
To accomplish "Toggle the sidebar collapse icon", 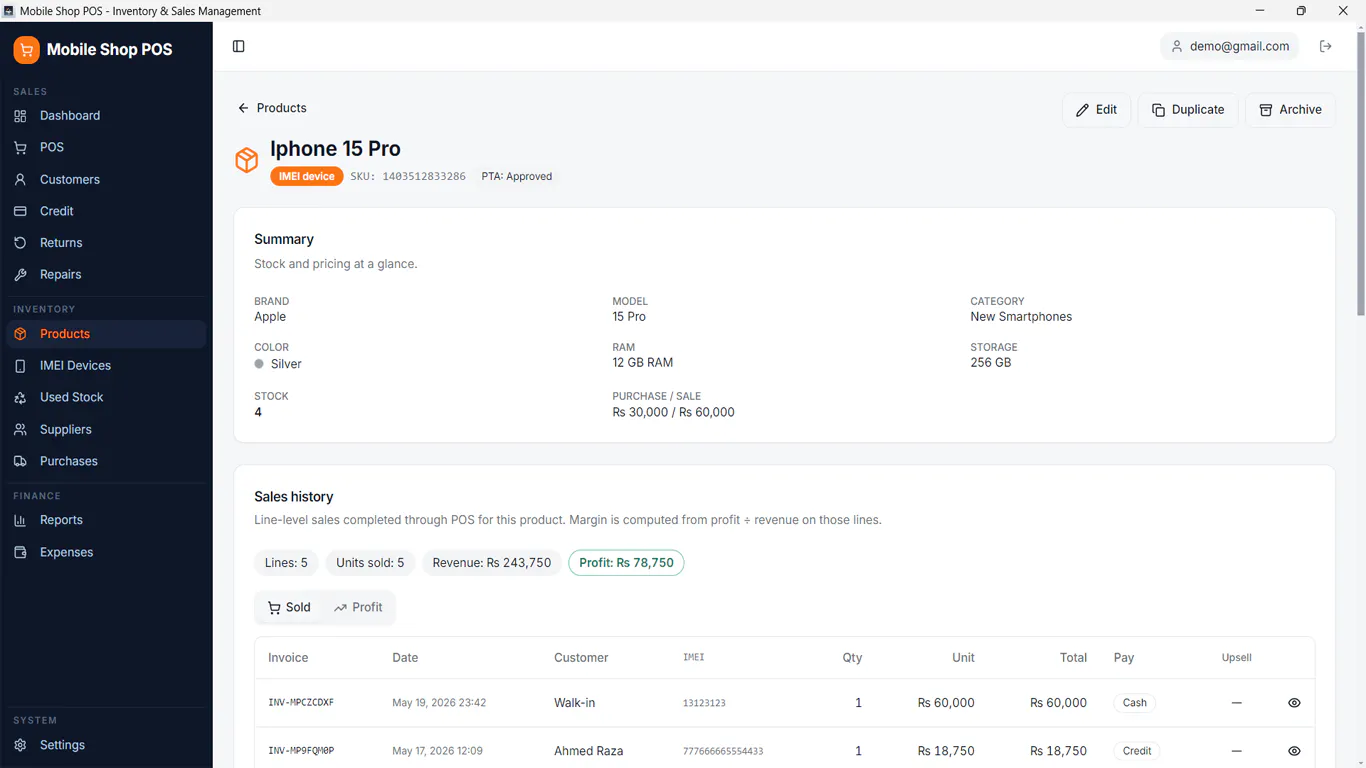I will [x=238, y=46].
